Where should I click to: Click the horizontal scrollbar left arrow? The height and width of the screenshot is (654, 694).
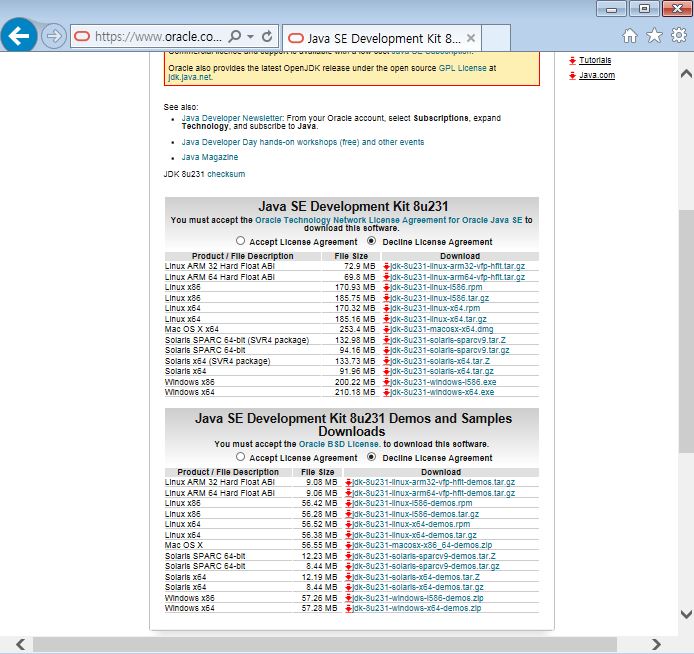click(20, 645)
